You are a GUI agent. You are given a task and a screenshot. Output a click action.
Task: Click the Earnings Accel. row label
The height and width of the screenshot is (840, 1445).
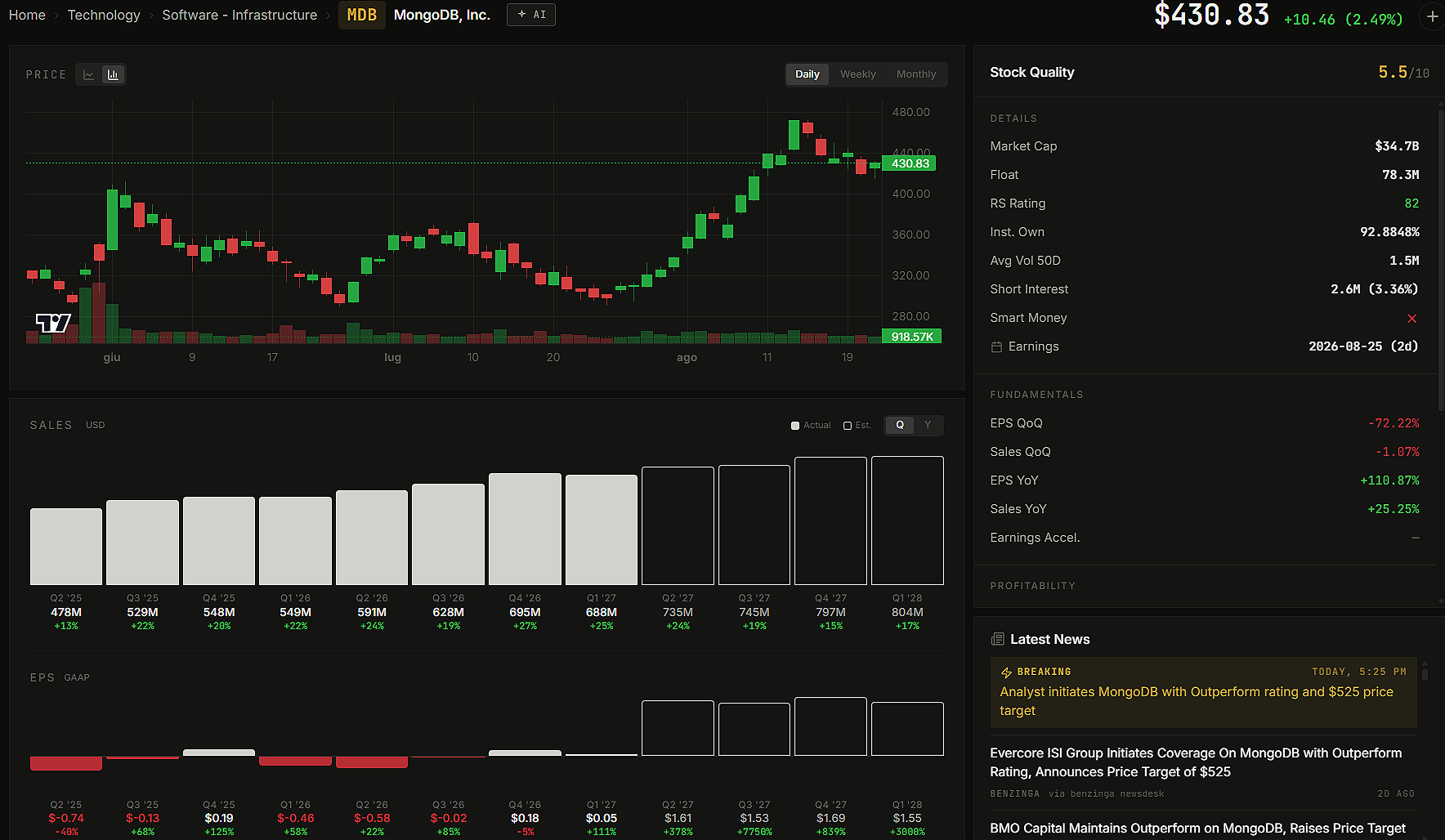pos(1035,538)
